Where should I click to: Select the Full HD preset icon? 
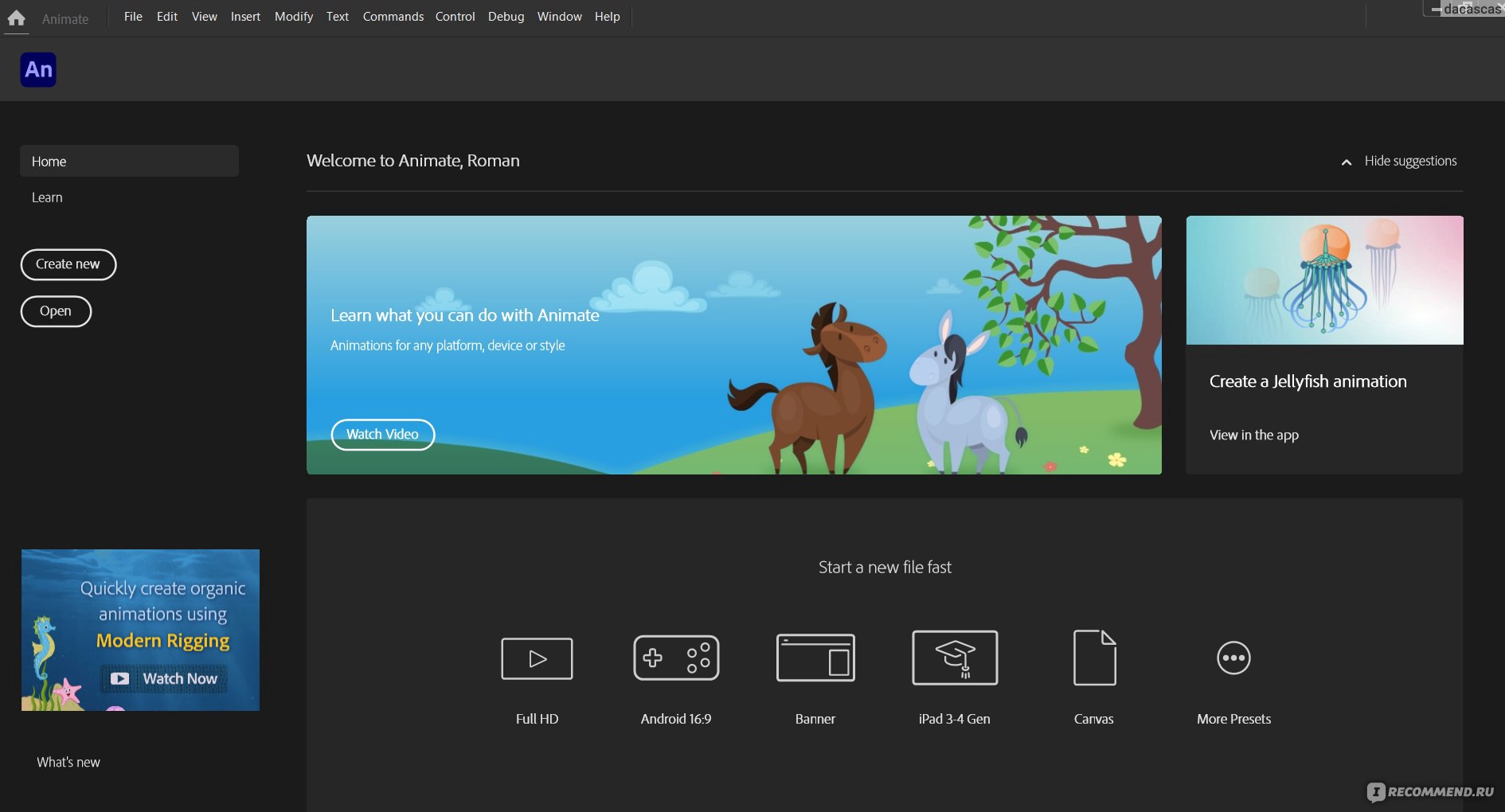(x=537, y=658)
